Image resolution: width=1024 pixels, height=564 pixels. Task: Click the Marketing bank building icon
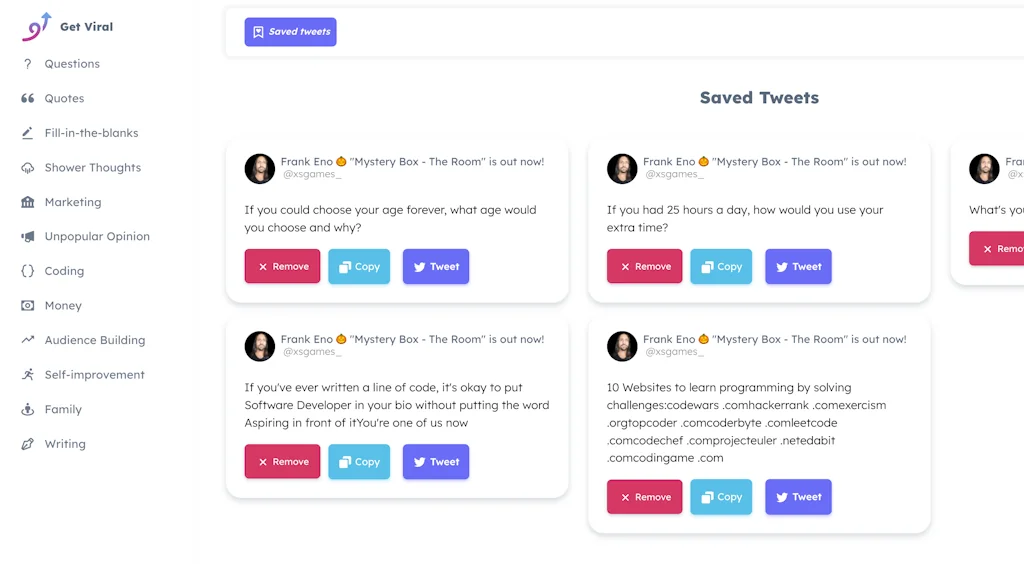[28, 202]
